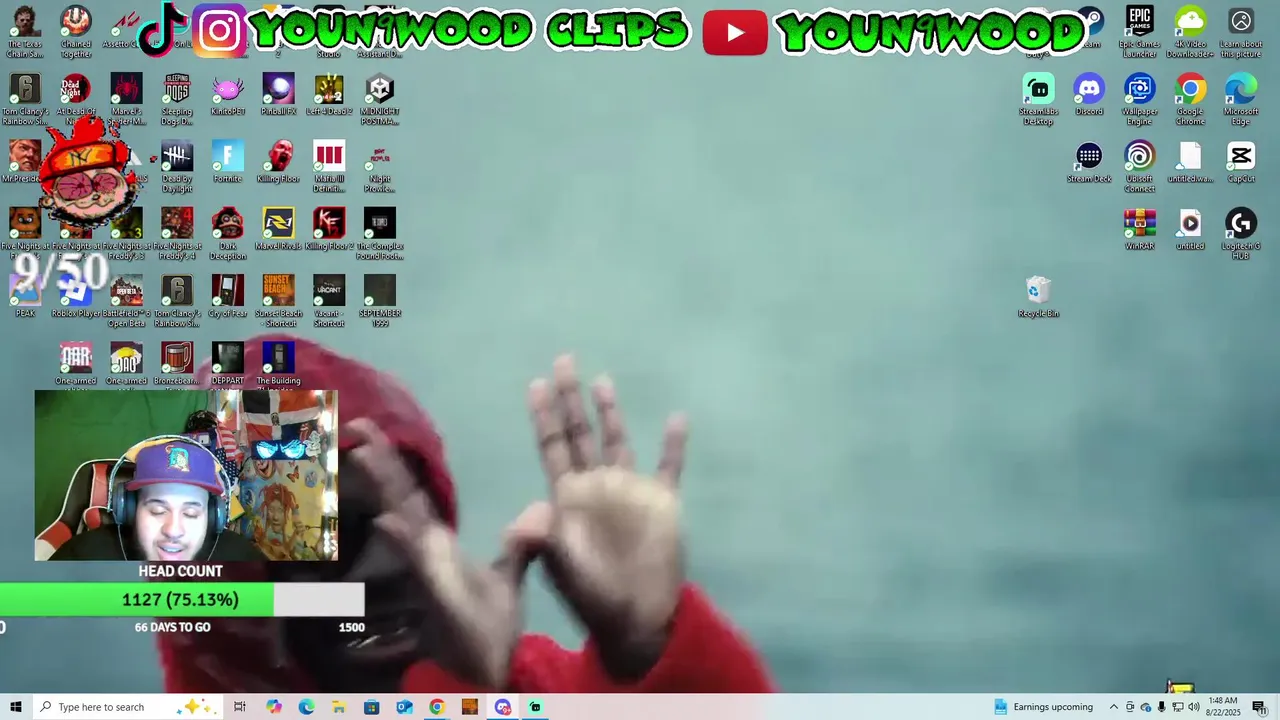Click the taskbar search box
Image resolution: width=1280 pixels, height=720 pixels.
[x=128, y=707]
